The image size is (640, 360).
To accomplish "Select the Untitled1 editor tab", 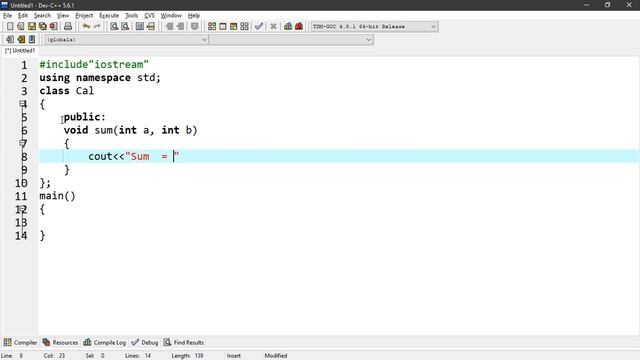I will tap(20, 51).
